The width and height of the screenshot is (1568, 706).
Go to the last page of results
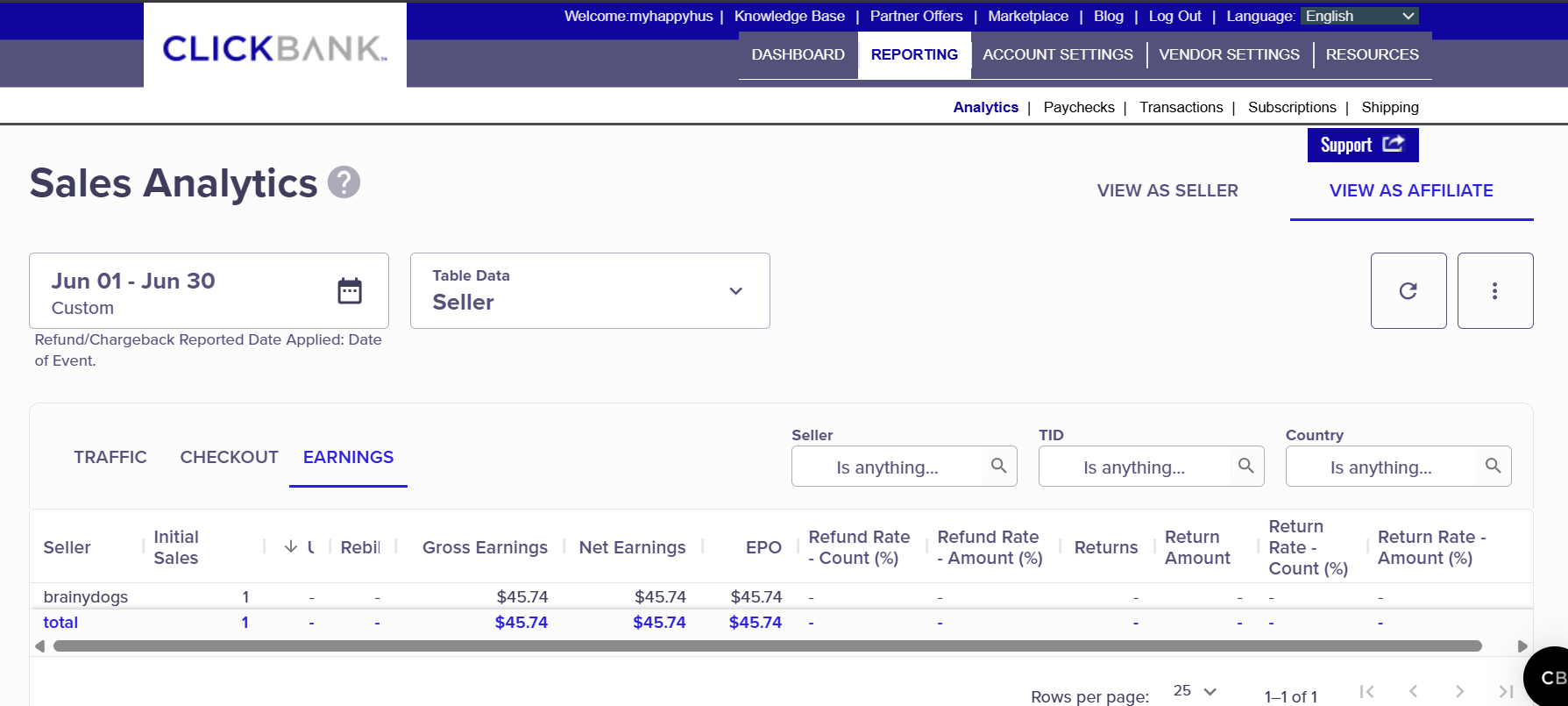pyautogui.click(x=1506, y=691)
